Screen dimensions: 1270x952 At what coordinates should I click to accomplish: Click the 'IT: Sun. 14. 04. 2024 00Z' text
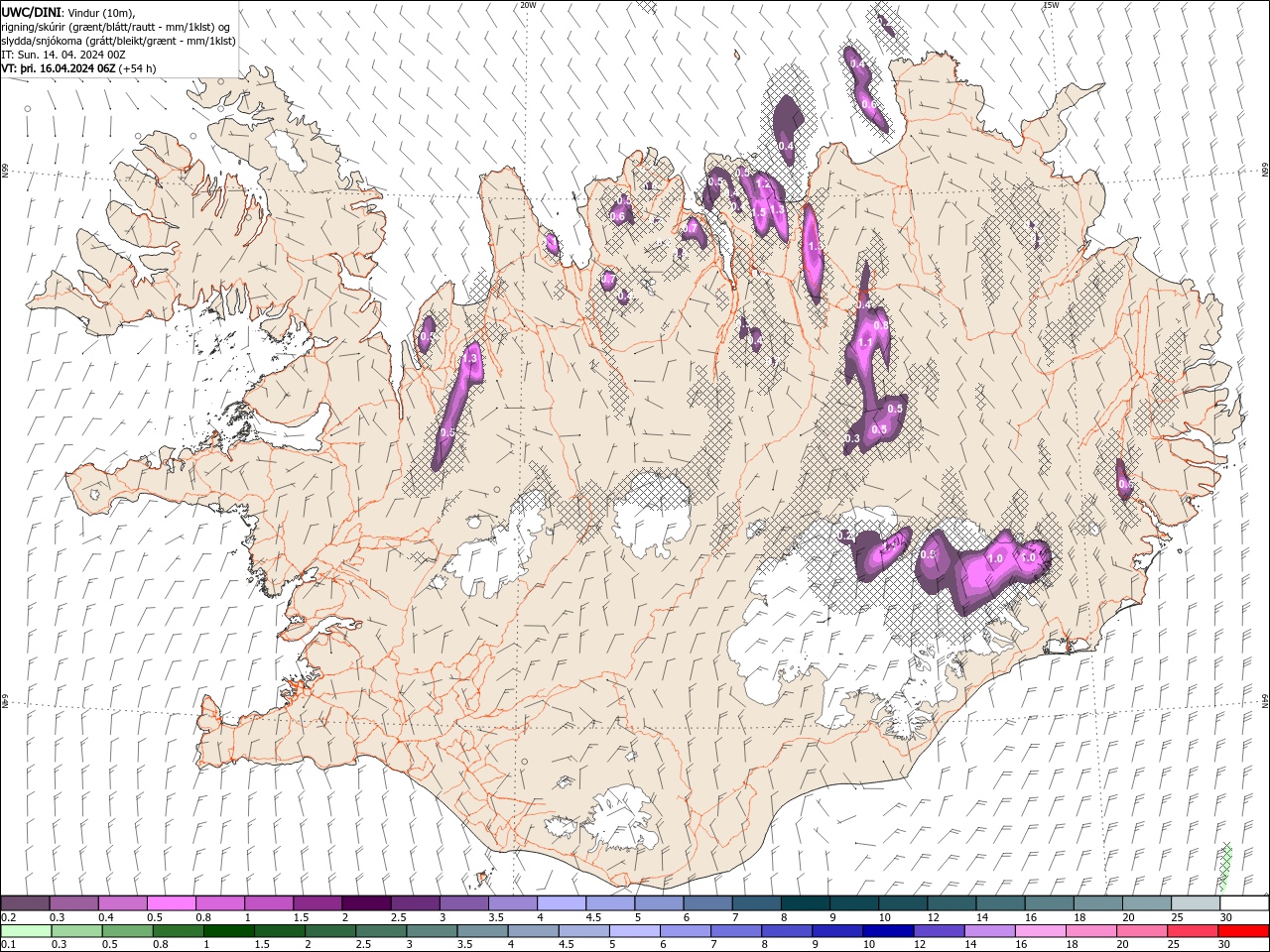pyautogui.click(x=63, y=55)
